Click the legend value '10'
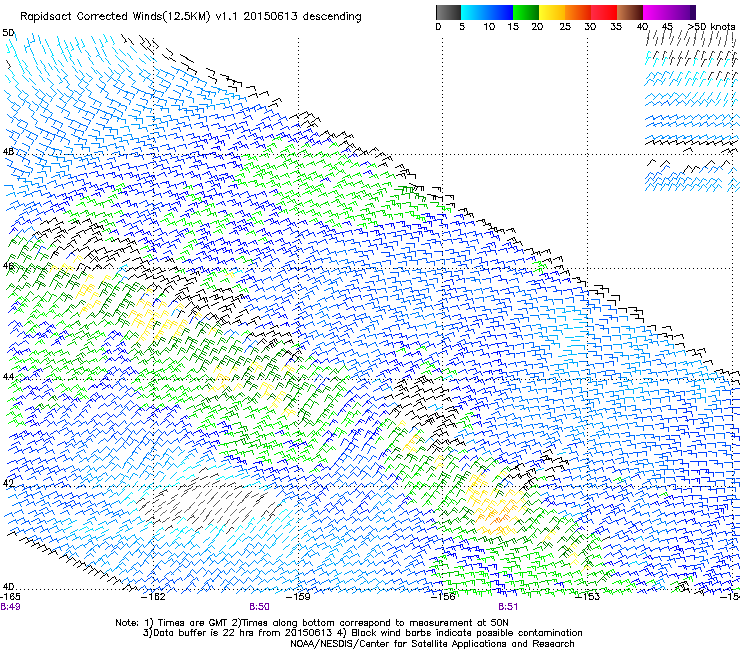 489,27
